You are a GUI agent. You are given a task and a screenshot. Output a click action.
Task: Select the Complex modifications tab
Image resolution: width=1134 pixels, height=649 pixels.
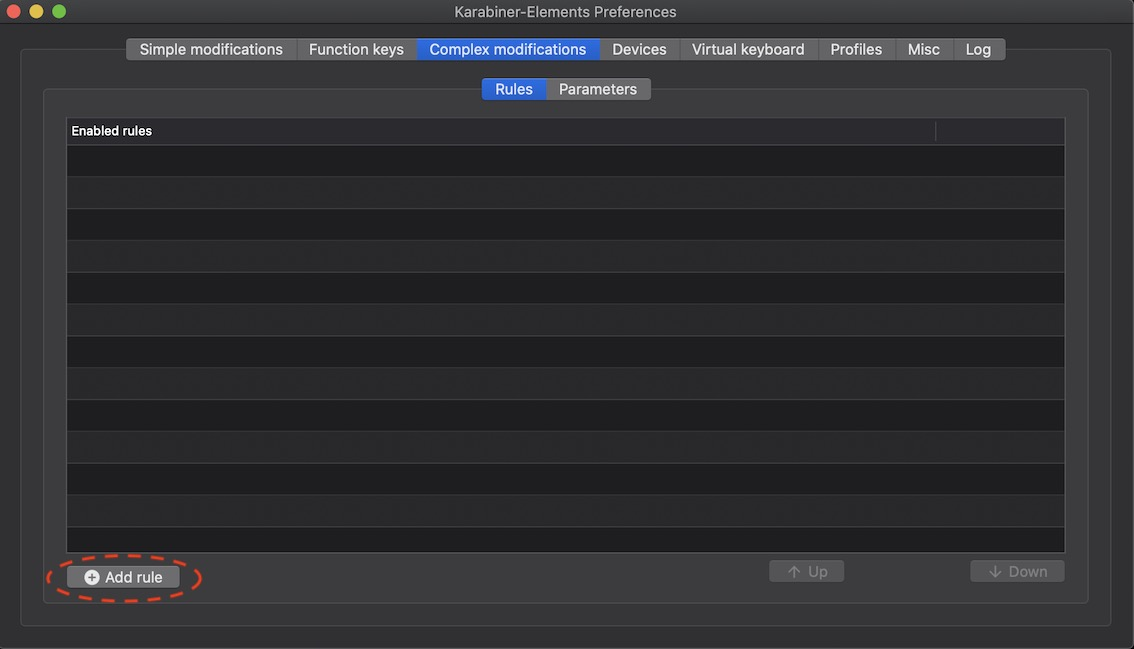(x=508, y=49)
